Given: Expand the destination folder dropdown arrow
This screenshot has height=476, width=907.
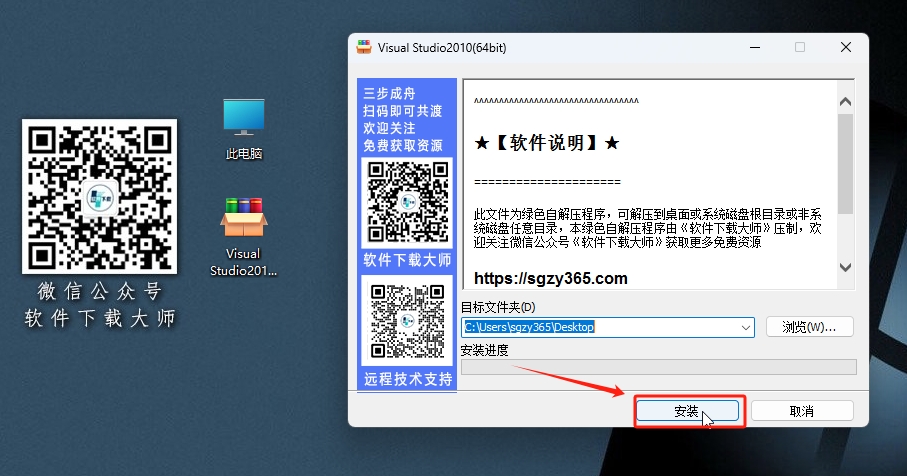Looking at the screenshot, I should [x=746, y=327].
